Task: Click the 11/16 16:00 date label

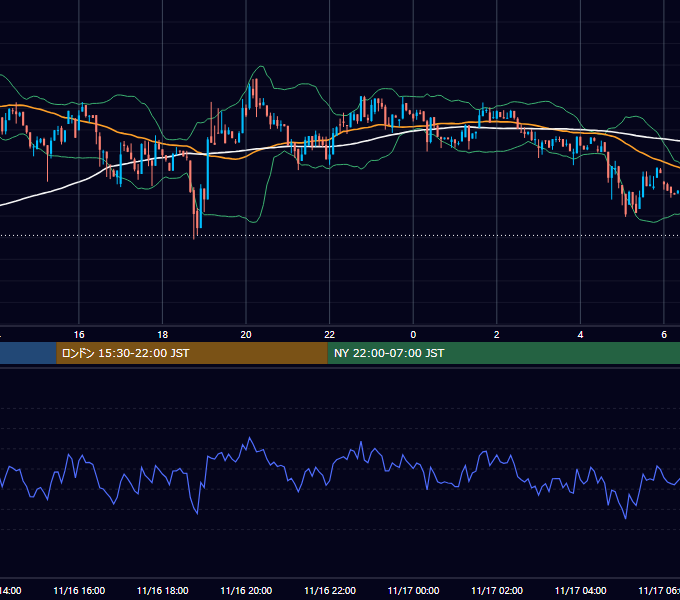Action: [79, 590]
